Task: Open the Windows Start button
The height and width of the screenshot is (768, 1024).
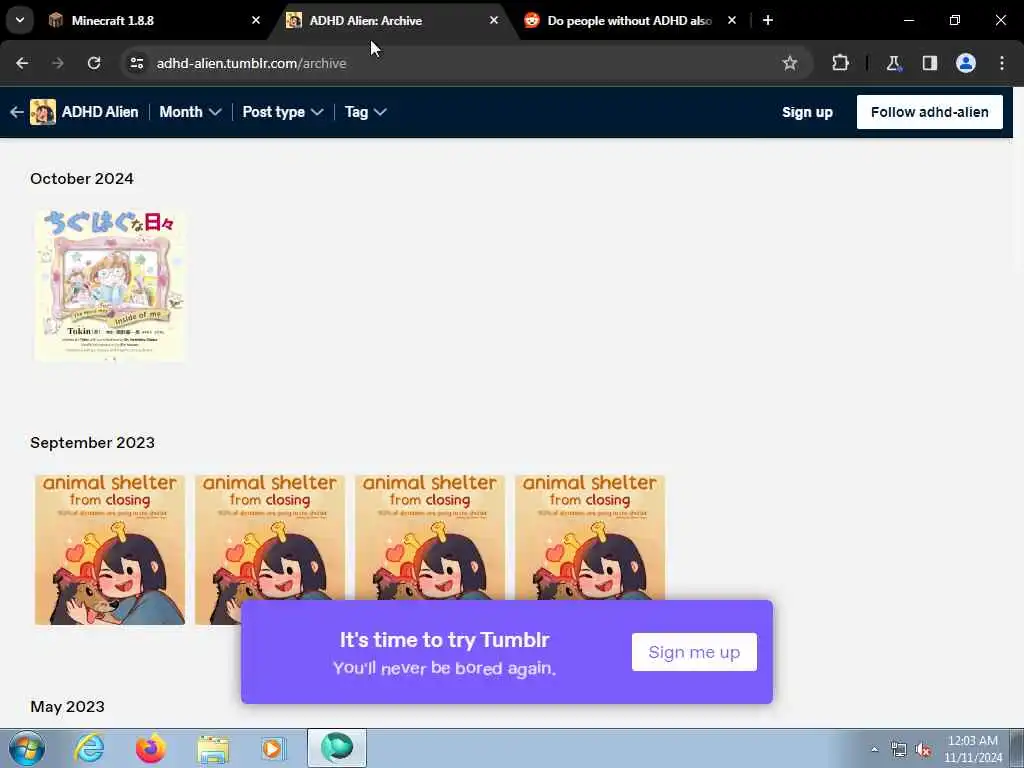Action: [x=27, y=748]
